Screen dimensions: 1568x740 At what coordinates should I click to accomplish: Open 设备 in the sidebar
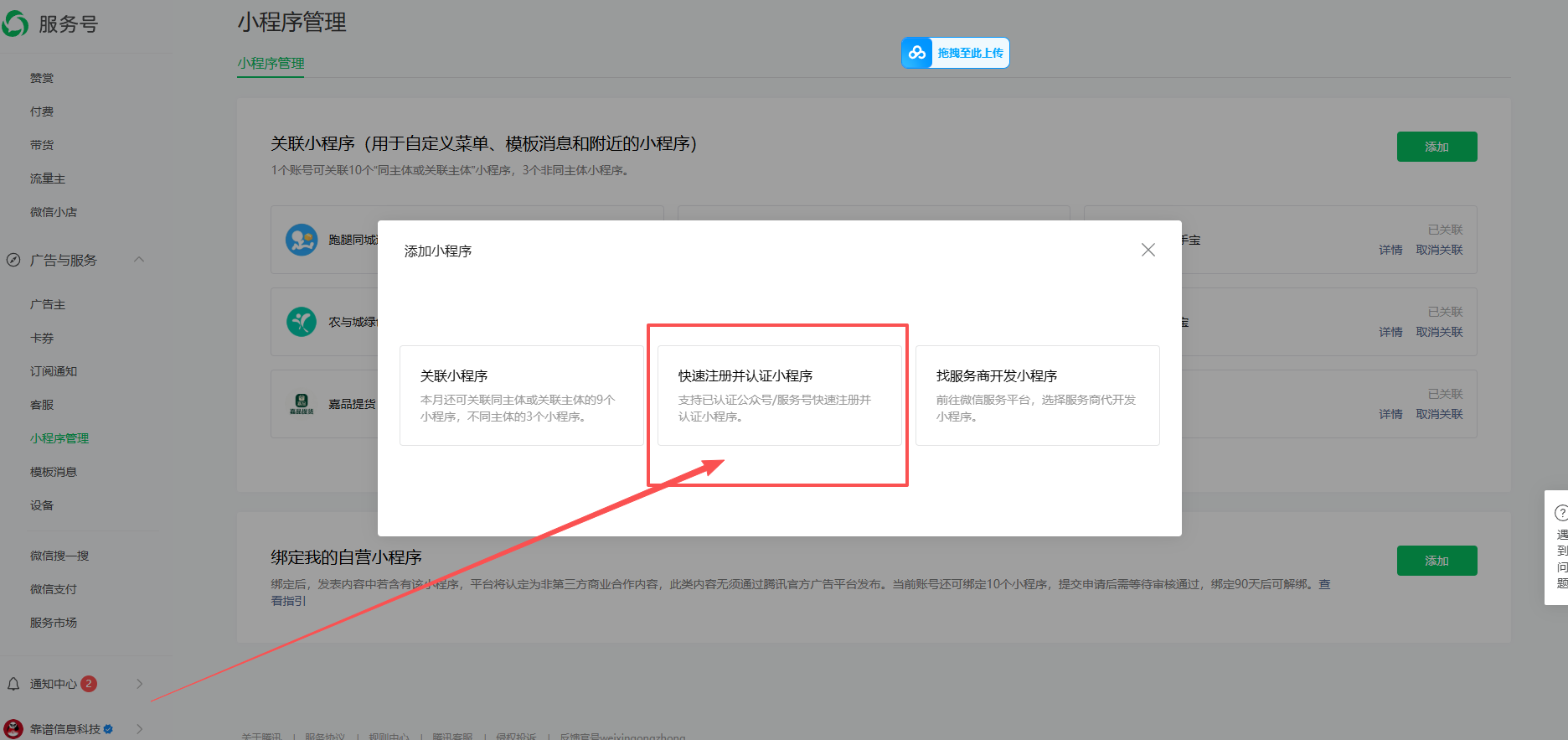click(42, 505)
